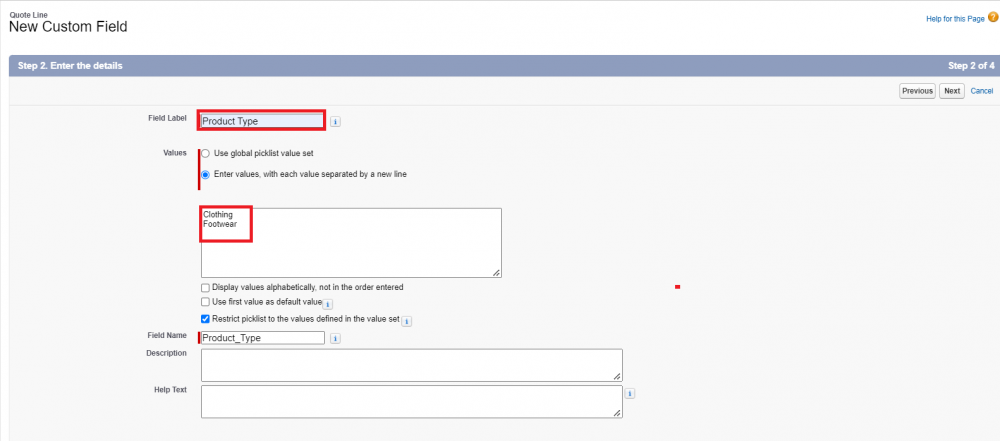Click the Step 2 of 4 indicator

click(971, 66)
